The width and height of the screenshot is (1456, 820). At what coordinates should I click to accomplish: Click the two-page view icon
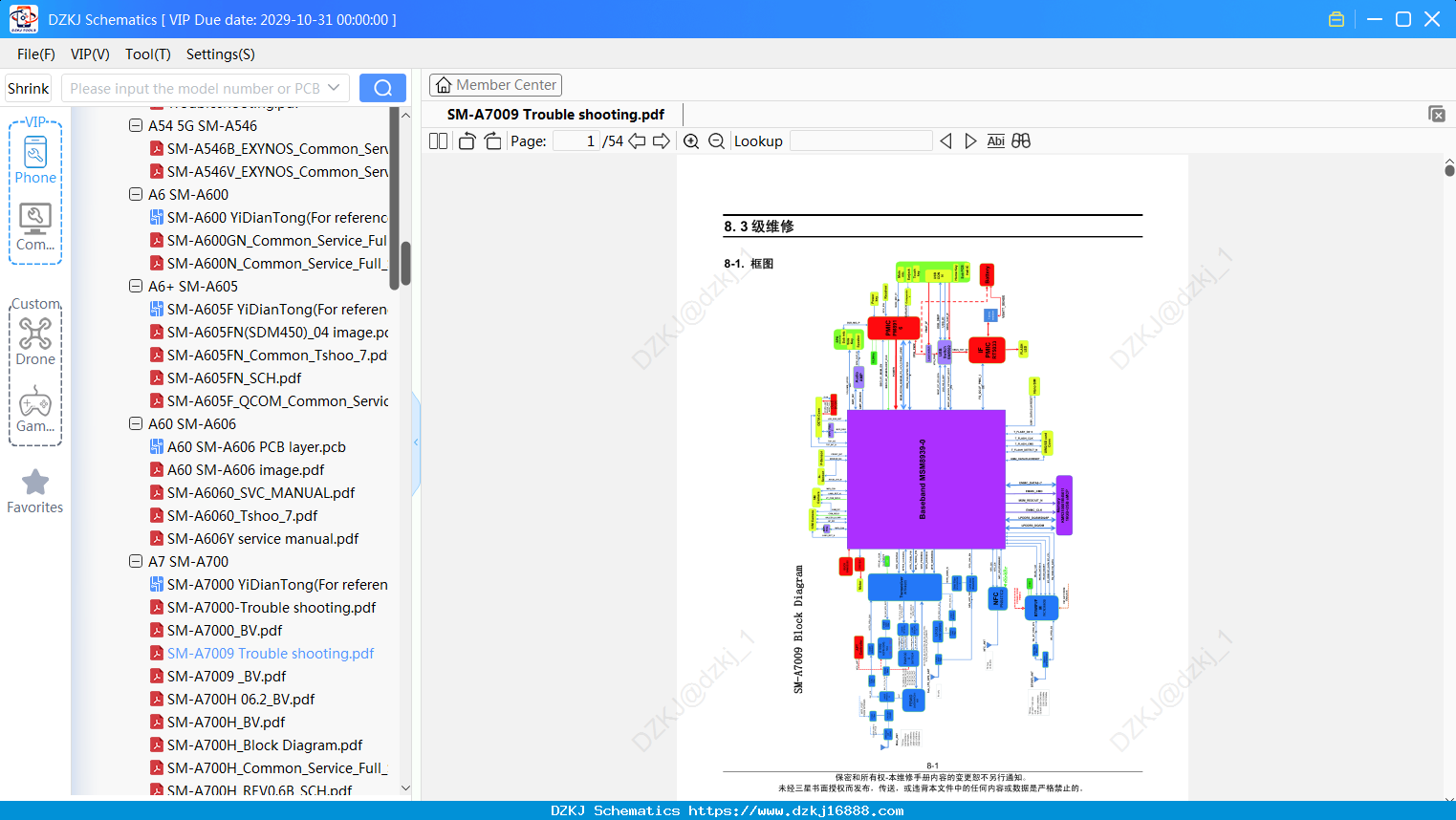pos(438,140)
